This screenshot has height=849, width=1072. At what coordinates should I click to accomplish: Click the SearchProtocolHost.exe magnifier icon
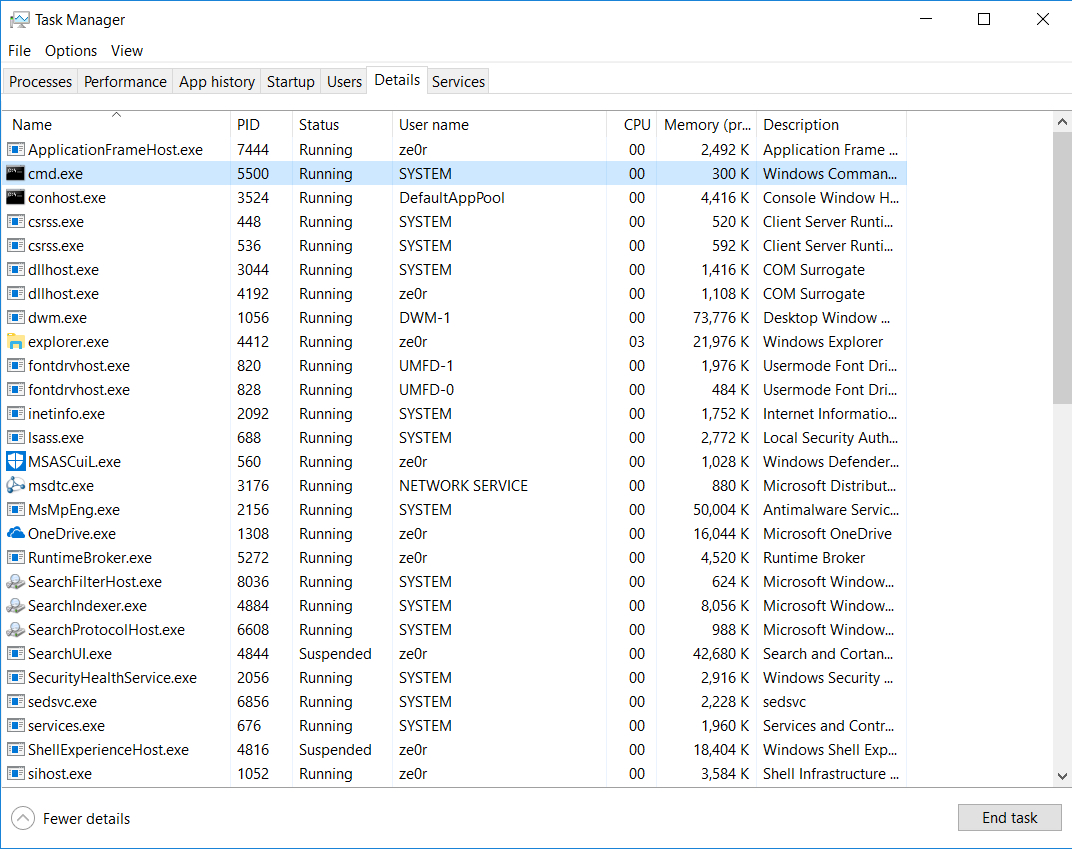(16, 630)
